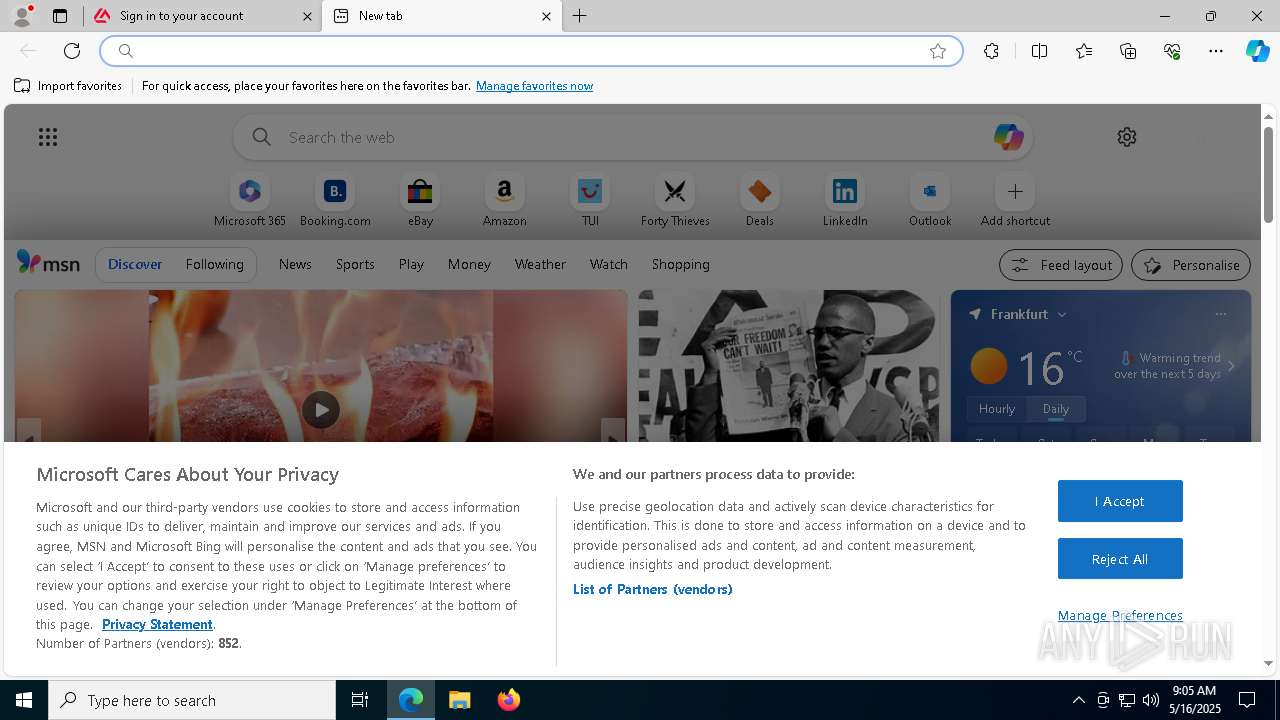Screen dimensions: 1280x720
Task: Open the Money menu item
Action: pos(469,264)
